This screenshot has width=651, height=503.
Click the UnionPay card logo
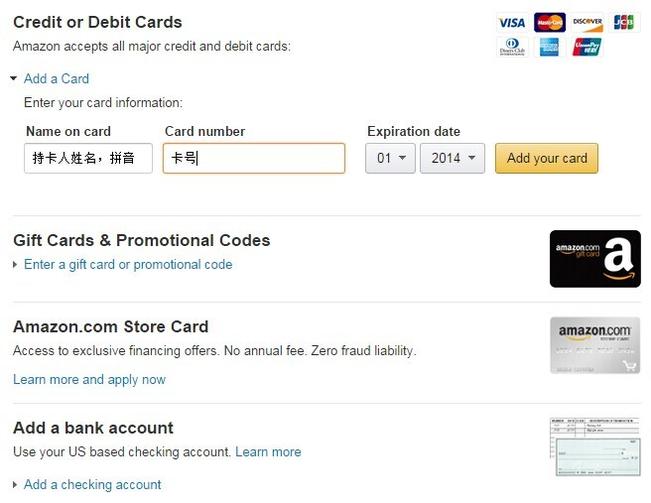point(587,47)
